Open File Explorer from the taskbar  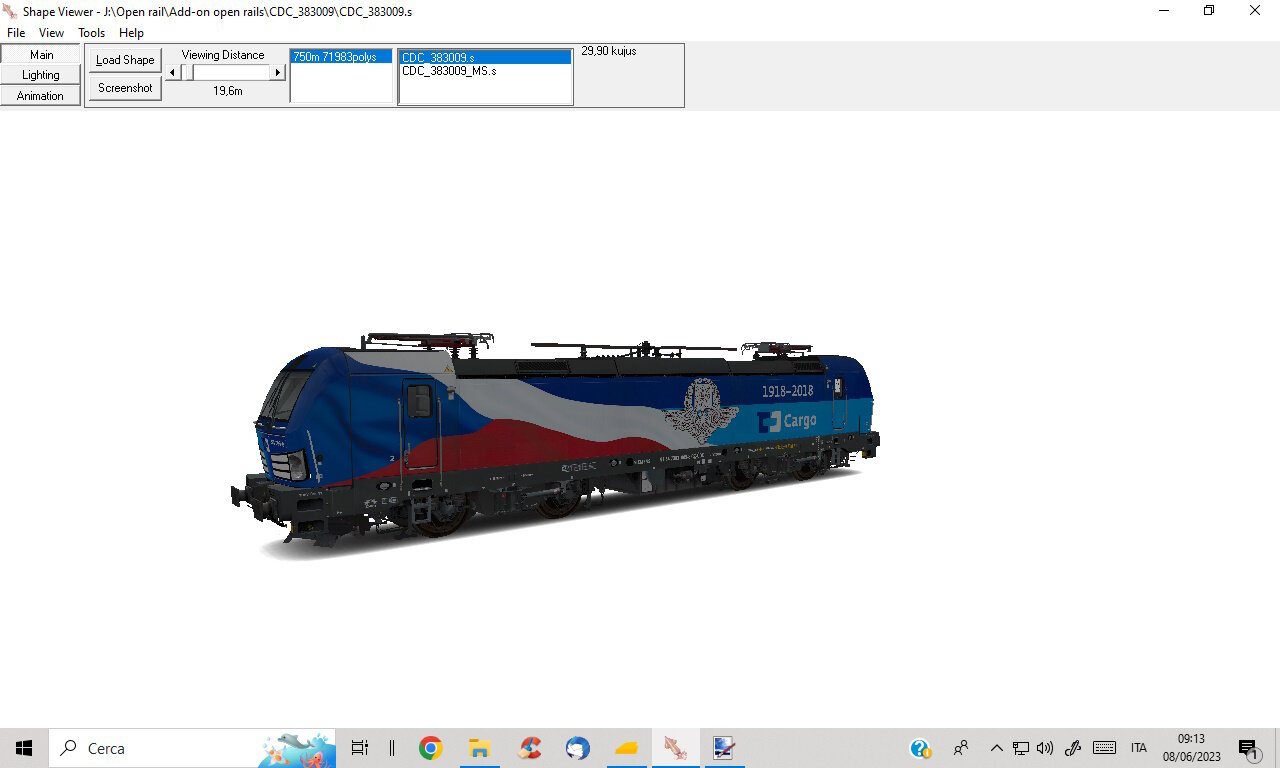[480, 748]
